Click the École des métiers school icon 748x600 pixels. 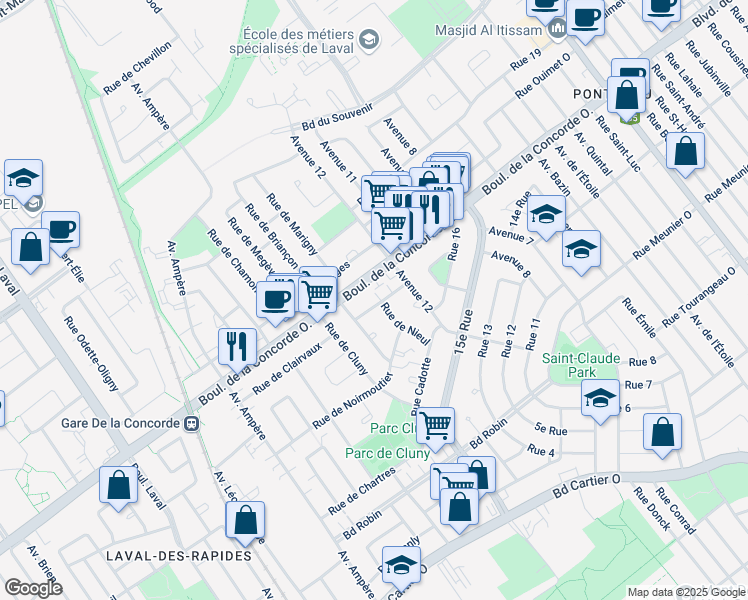coord(369,39)
